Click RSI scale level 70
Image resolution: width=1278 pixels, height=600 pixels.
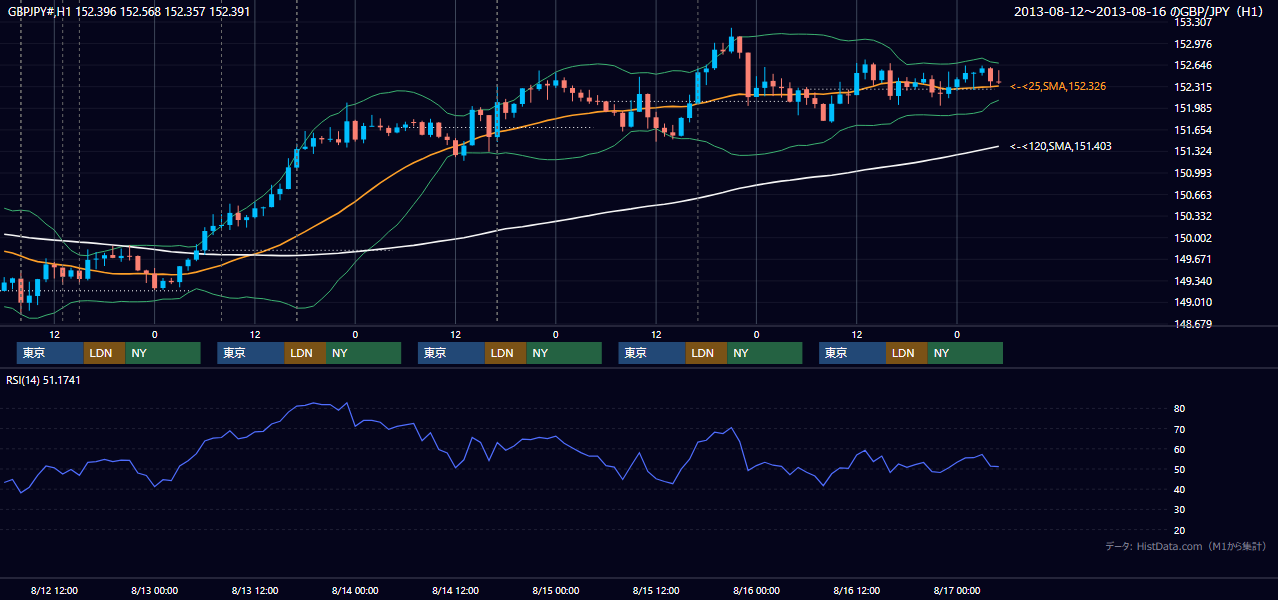(1179, 429)
